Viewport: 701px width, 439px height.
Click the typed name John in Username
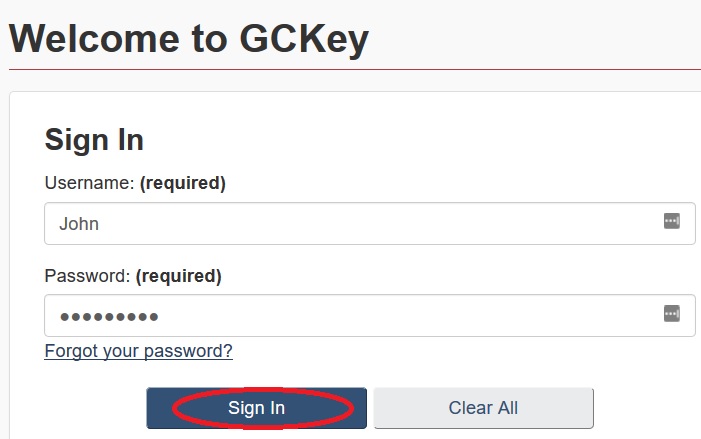coord(79,223)
